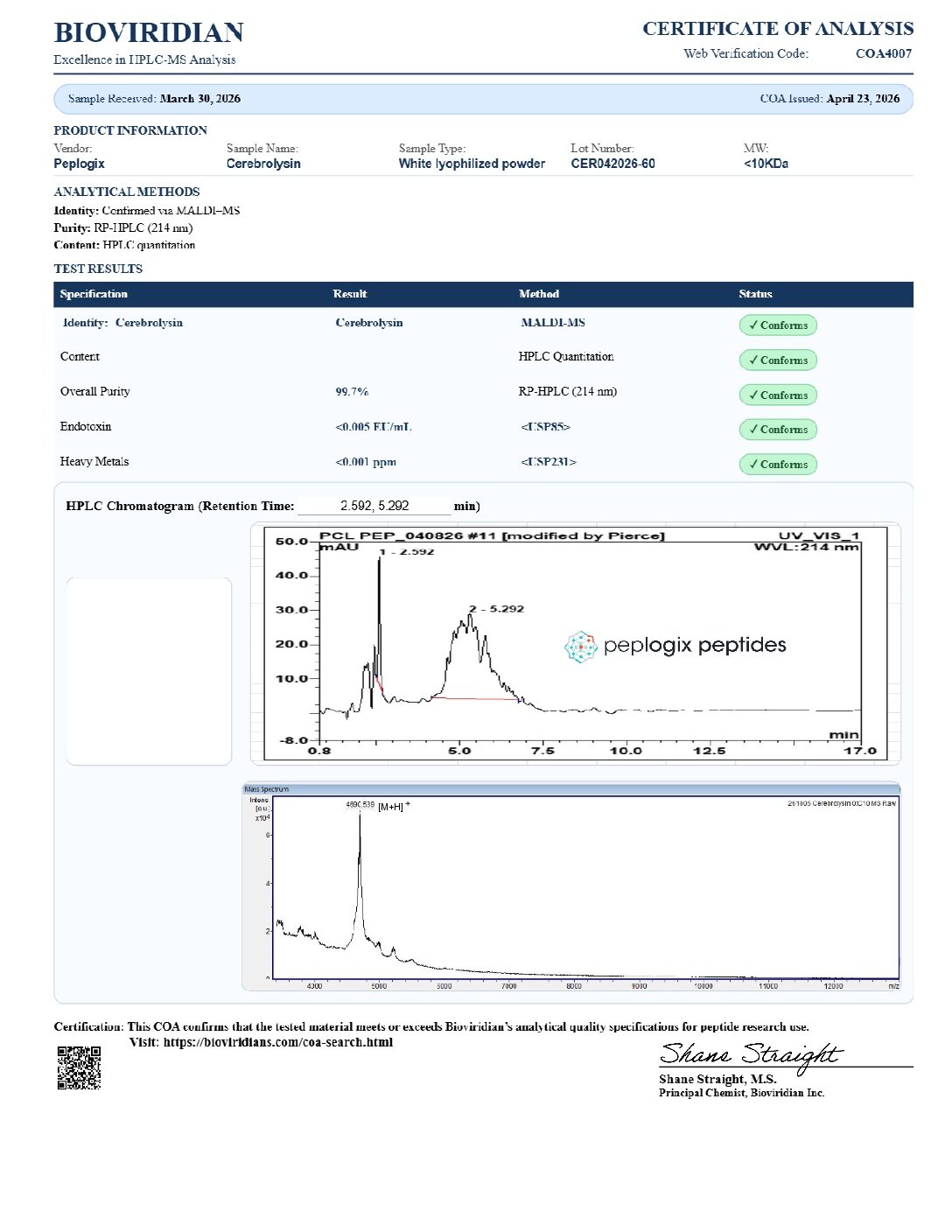Click COA Issued date April 23, 2026
952x1232 pixels.
tap(863, 99)
